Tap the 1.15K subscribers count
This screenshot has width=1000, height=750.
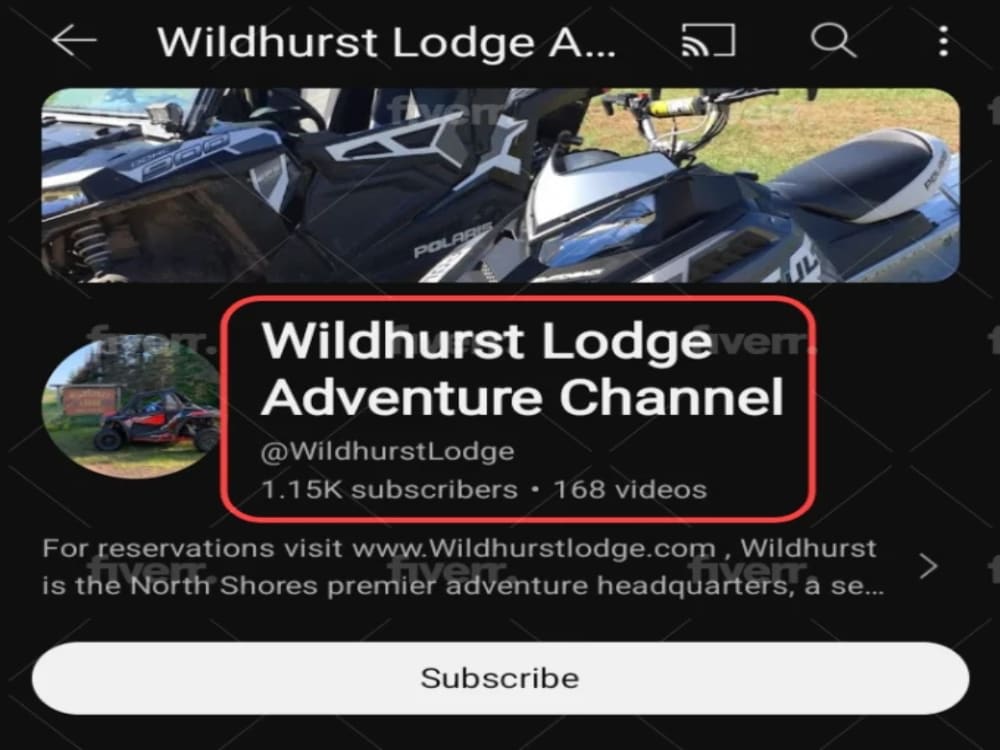click(389, 490)
